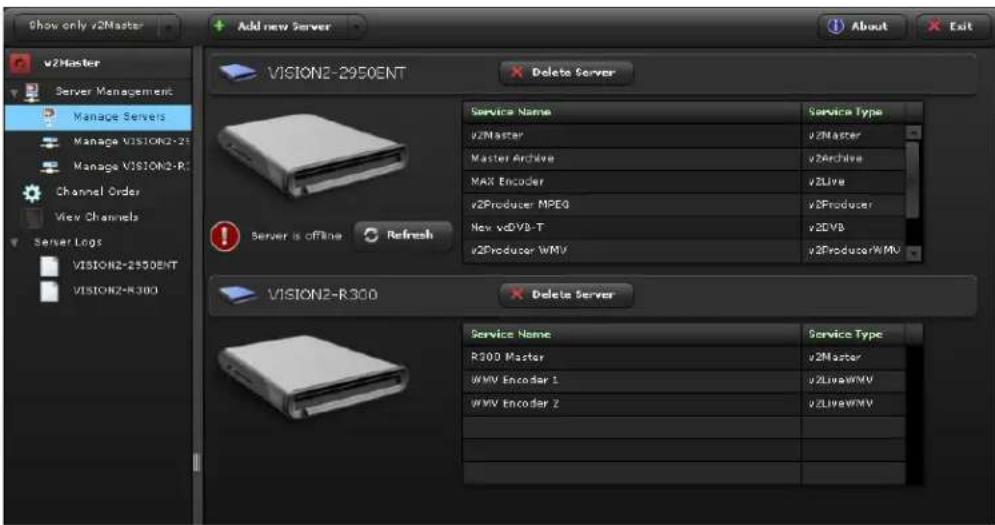Screen dimensions: 995x525
Task: Collapse the Server Management tree node
Action: (14, 93)
